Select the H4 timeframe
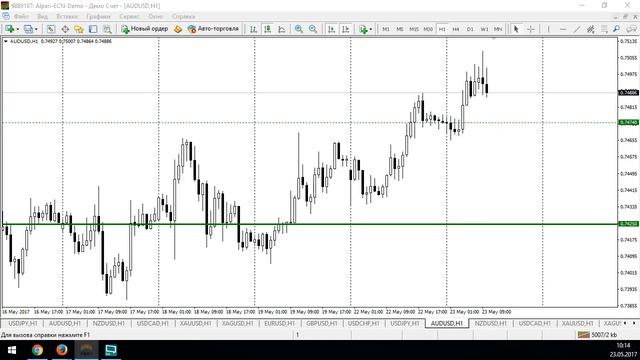This screenshot has height=360, width=640. coord(456,29)
